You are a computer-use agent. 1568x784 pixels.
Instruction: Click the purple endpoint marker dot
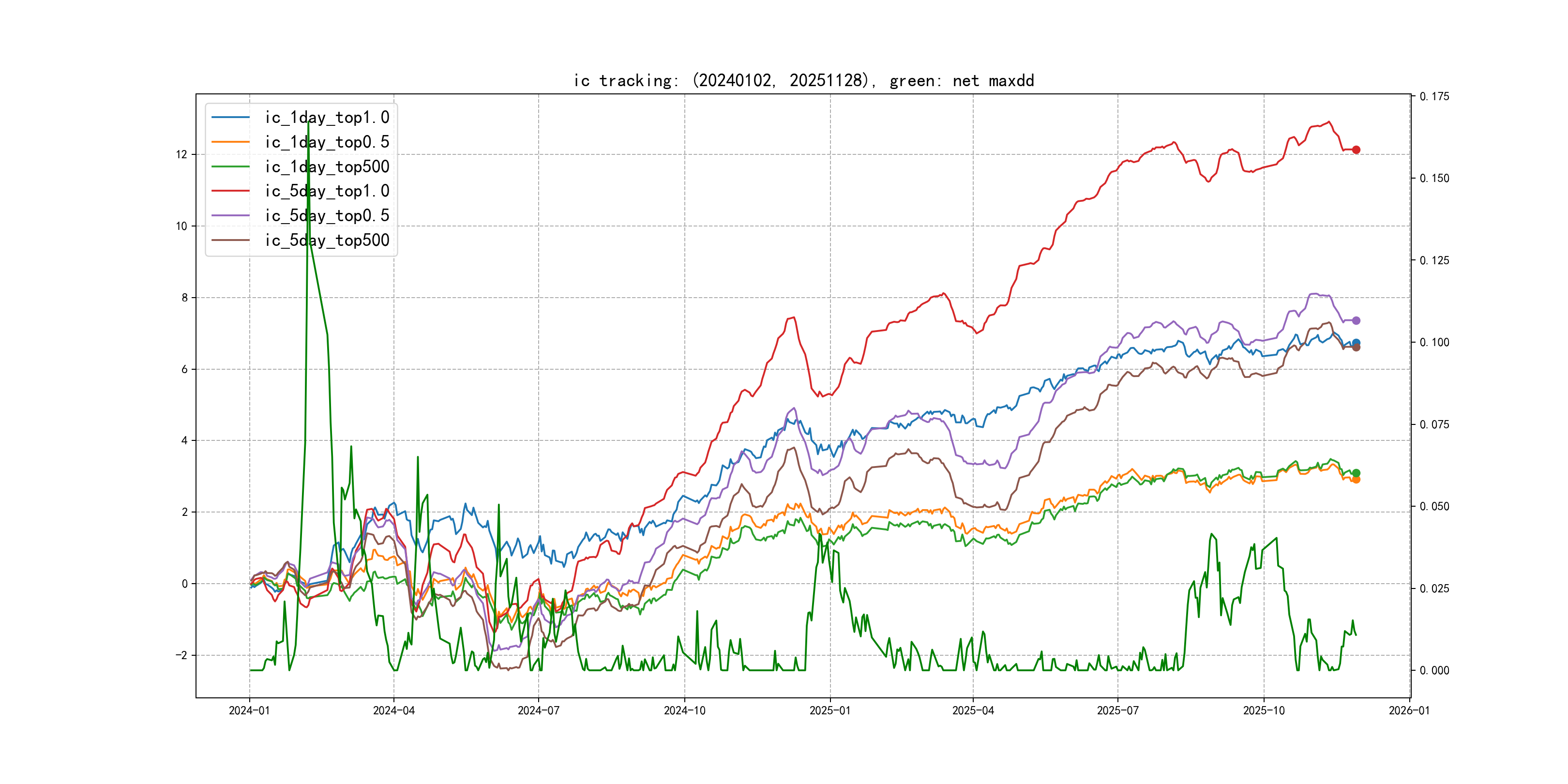tap(1356, 321)
